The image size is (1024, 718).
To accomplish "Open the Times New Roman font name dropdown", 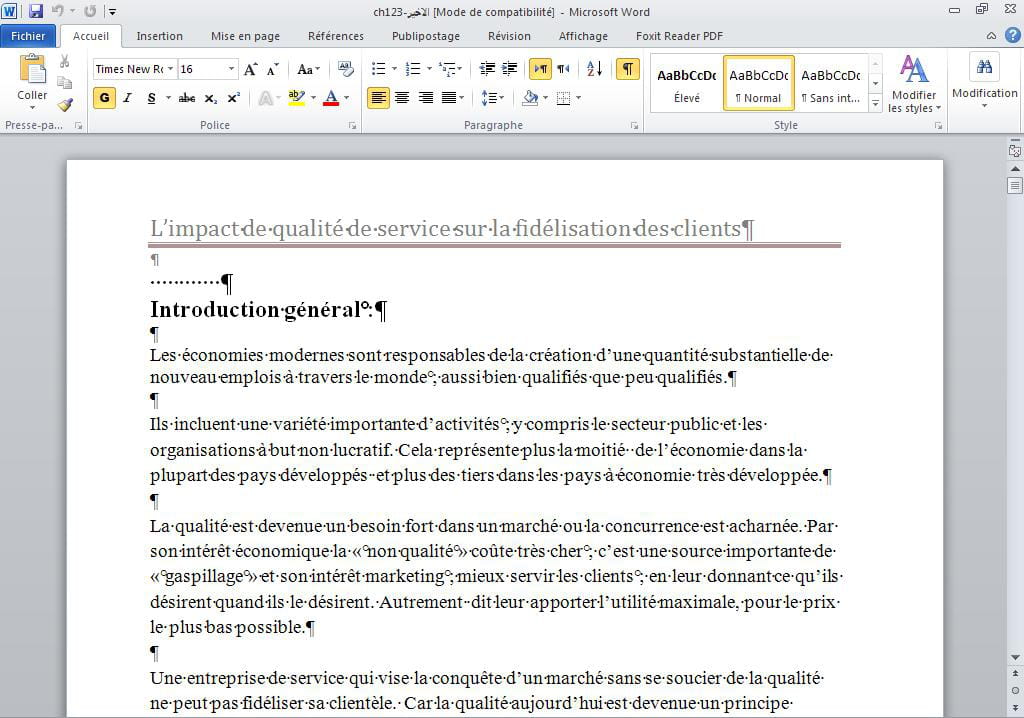I will click(170, 69).
